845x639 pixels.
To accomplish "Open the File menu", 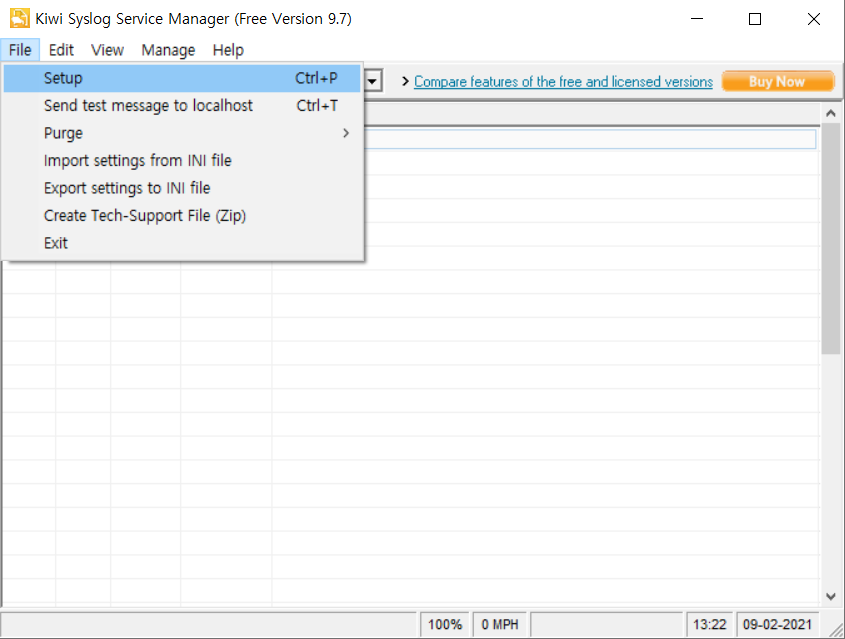I will [20, 50].
